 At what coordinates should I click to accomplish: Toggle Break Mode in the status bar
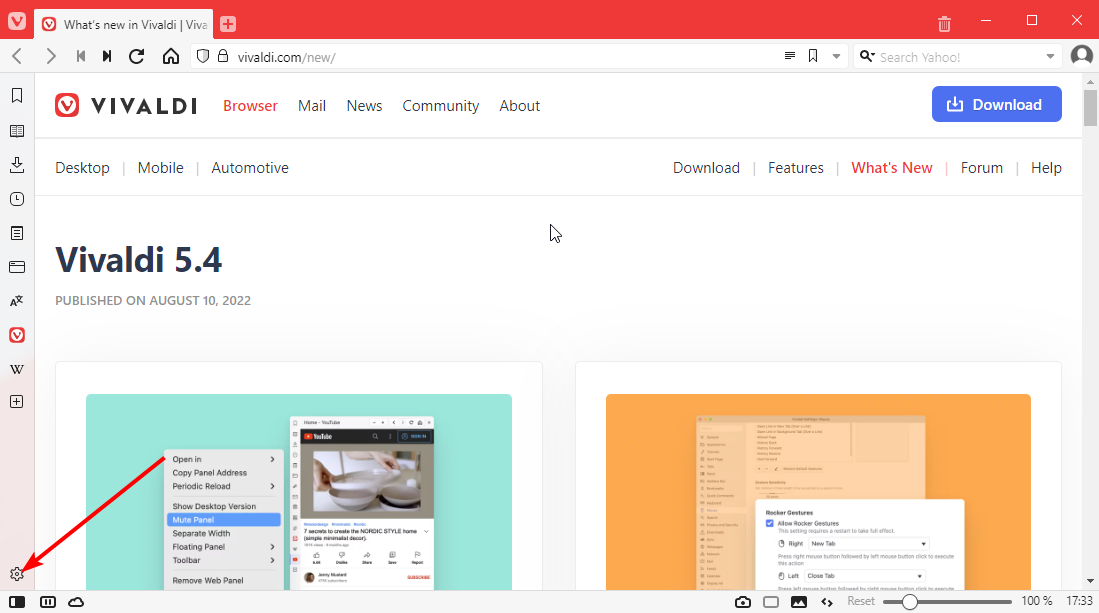48,602
